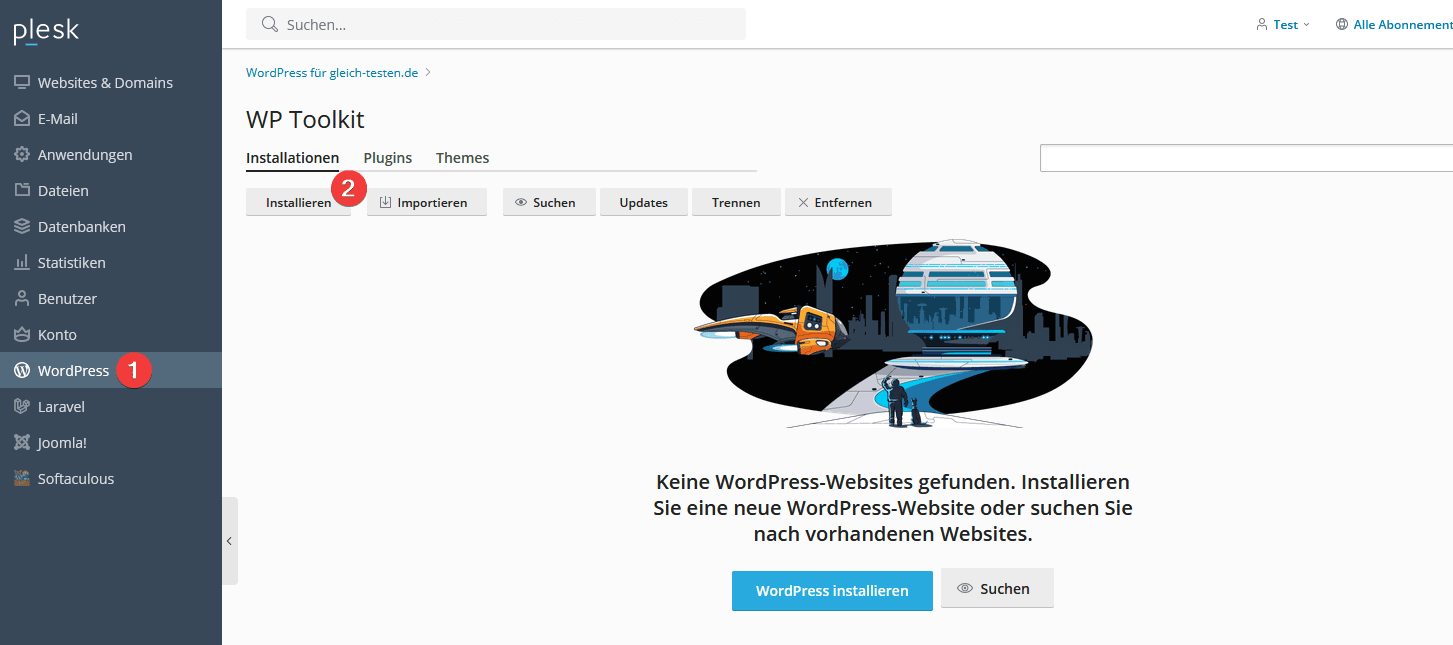
Task: Switch to the Plugins tab
Action: (x=387, y=158)
